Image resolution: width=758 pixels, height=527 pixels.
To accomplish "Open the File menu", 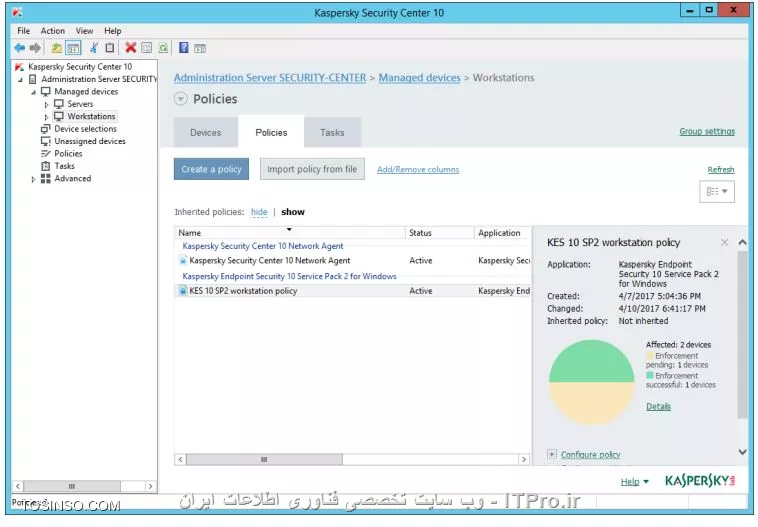I will (23, 31).
